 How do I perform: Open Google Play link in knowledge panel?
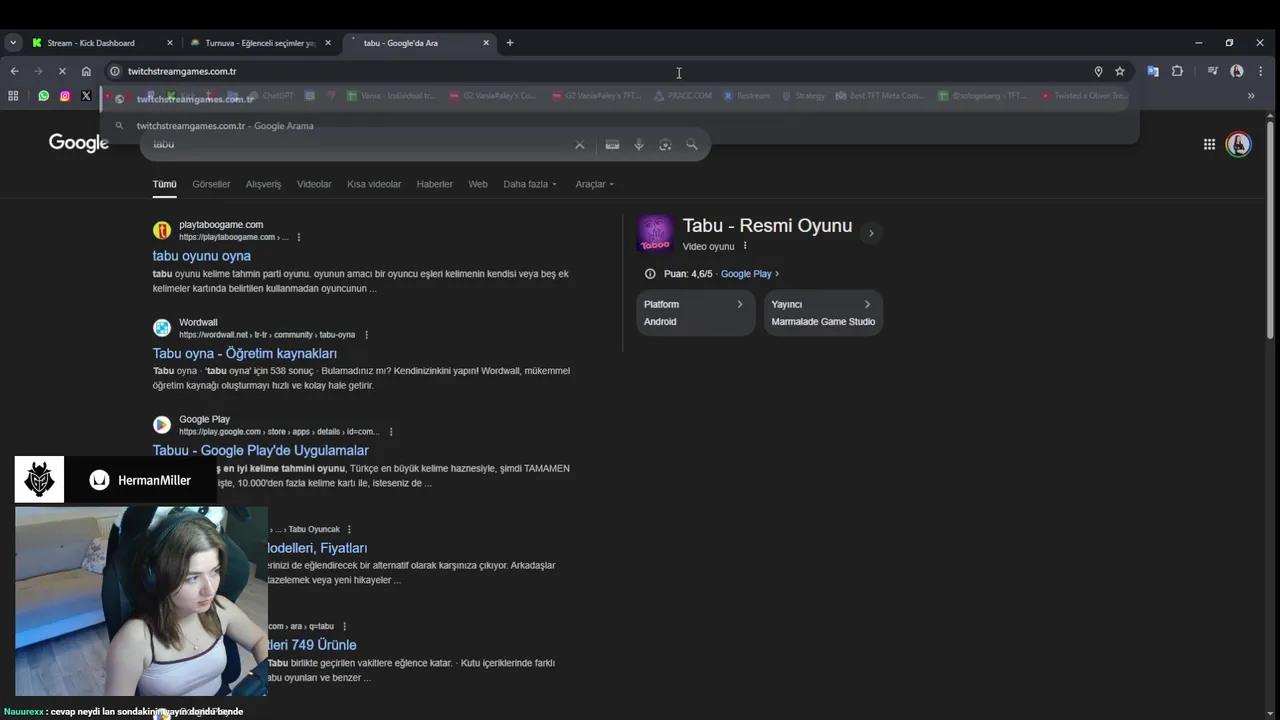750,274
